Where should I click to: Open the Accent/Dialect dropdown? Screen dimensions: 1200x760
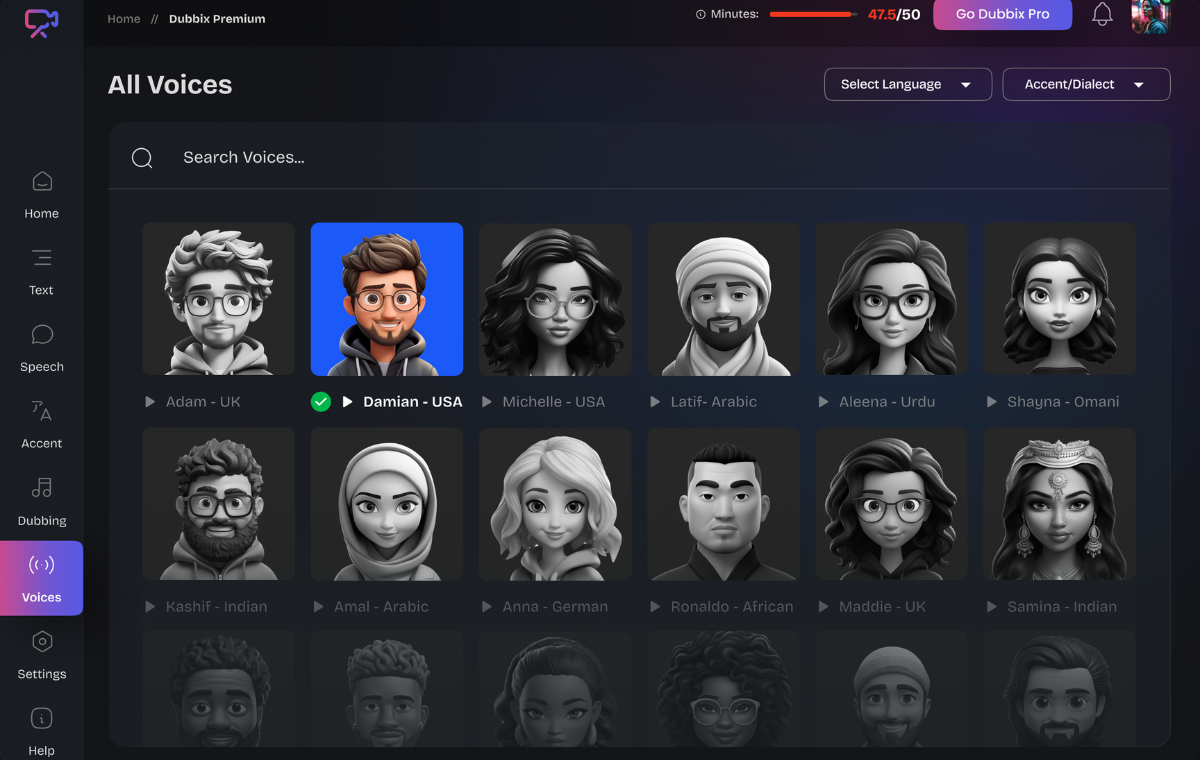point(1086,84)
